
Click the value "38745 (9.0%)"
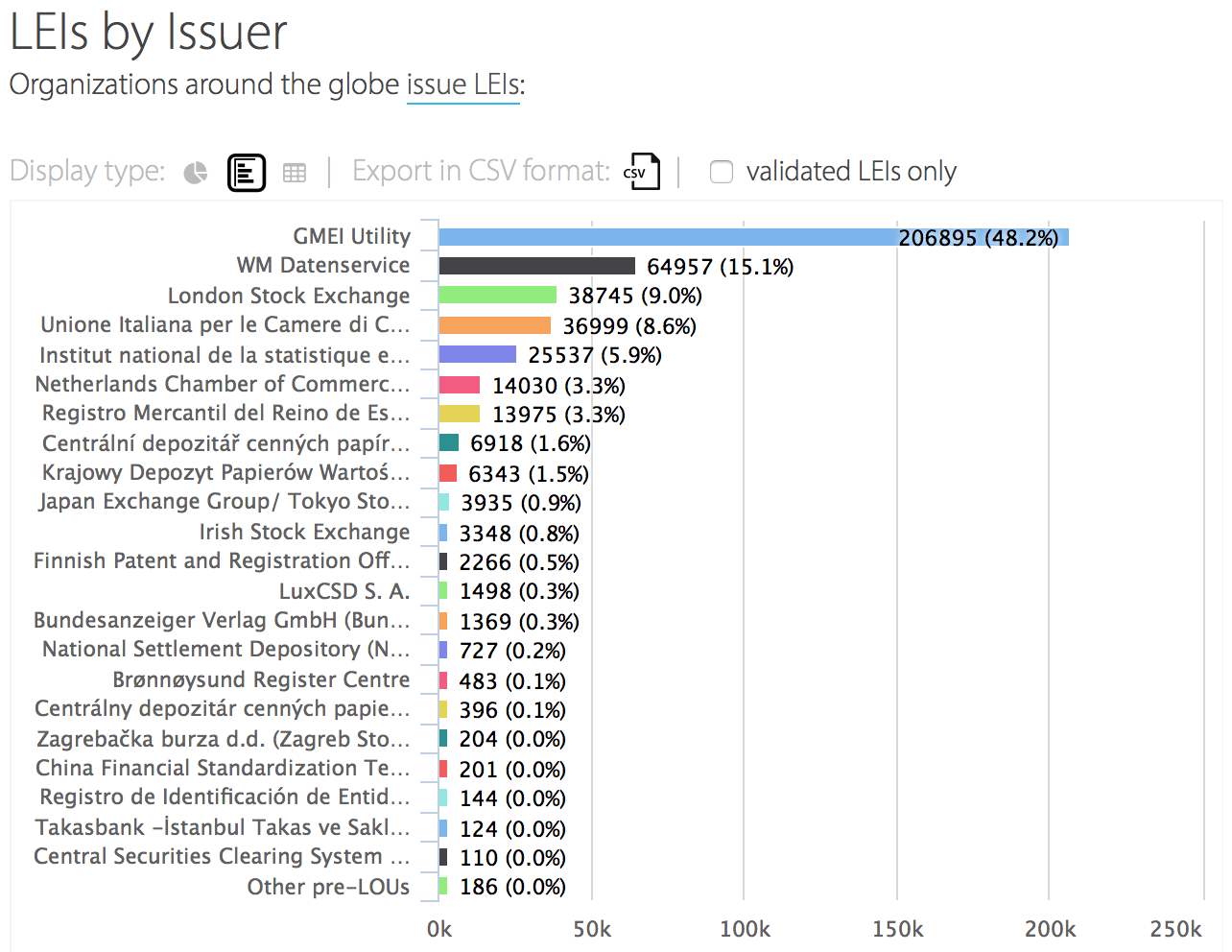click(x=635, y=296)
